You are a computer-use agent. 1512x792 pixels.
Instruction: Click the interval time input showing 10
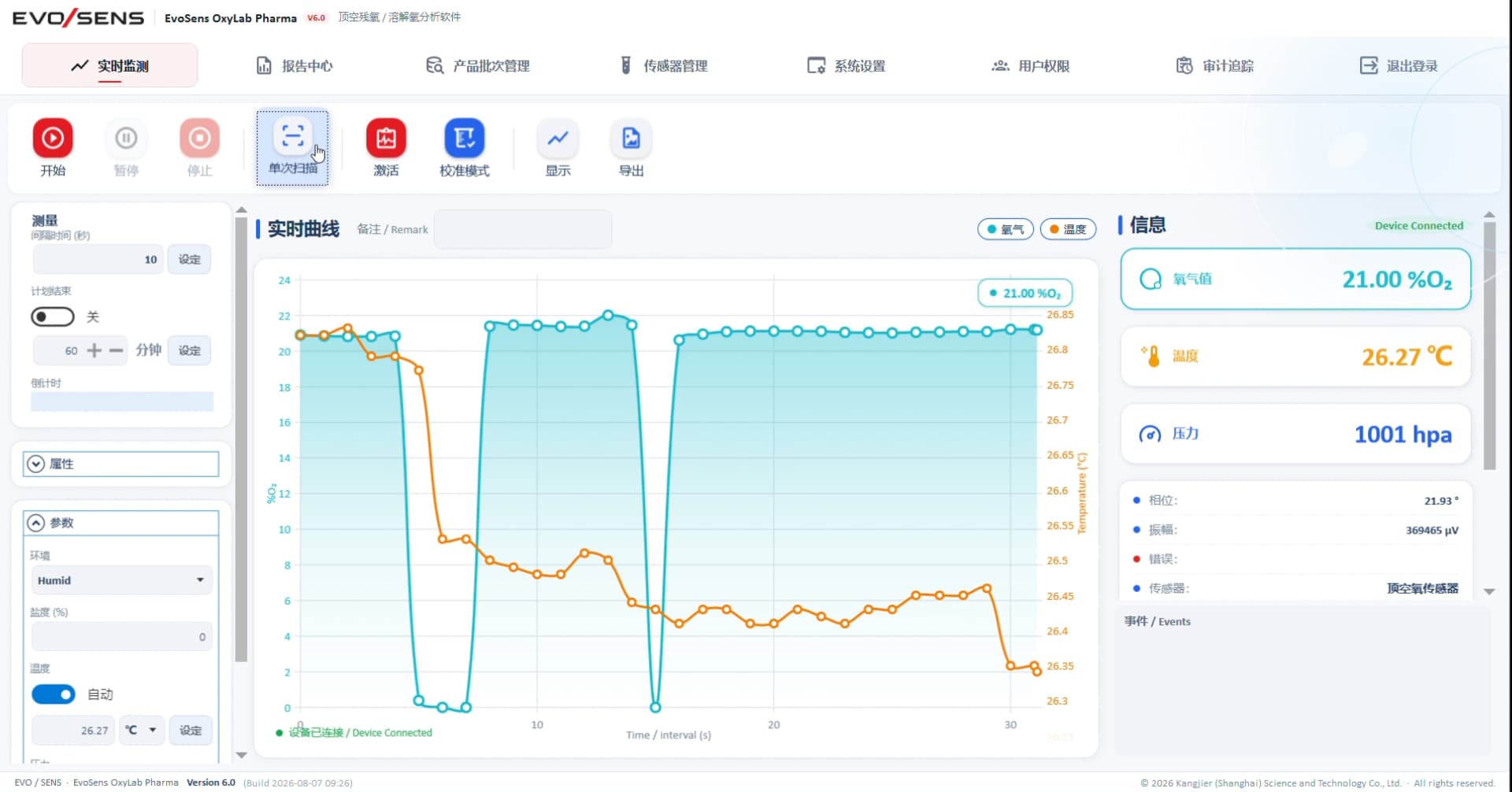[98, 259]
